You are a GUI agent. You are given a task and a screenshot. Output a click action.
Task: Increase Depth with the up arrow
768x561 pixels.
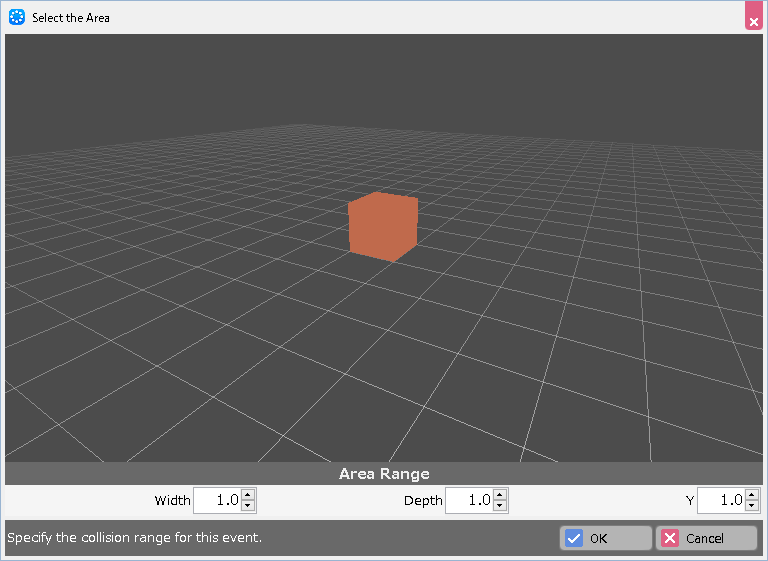(501, 495)
